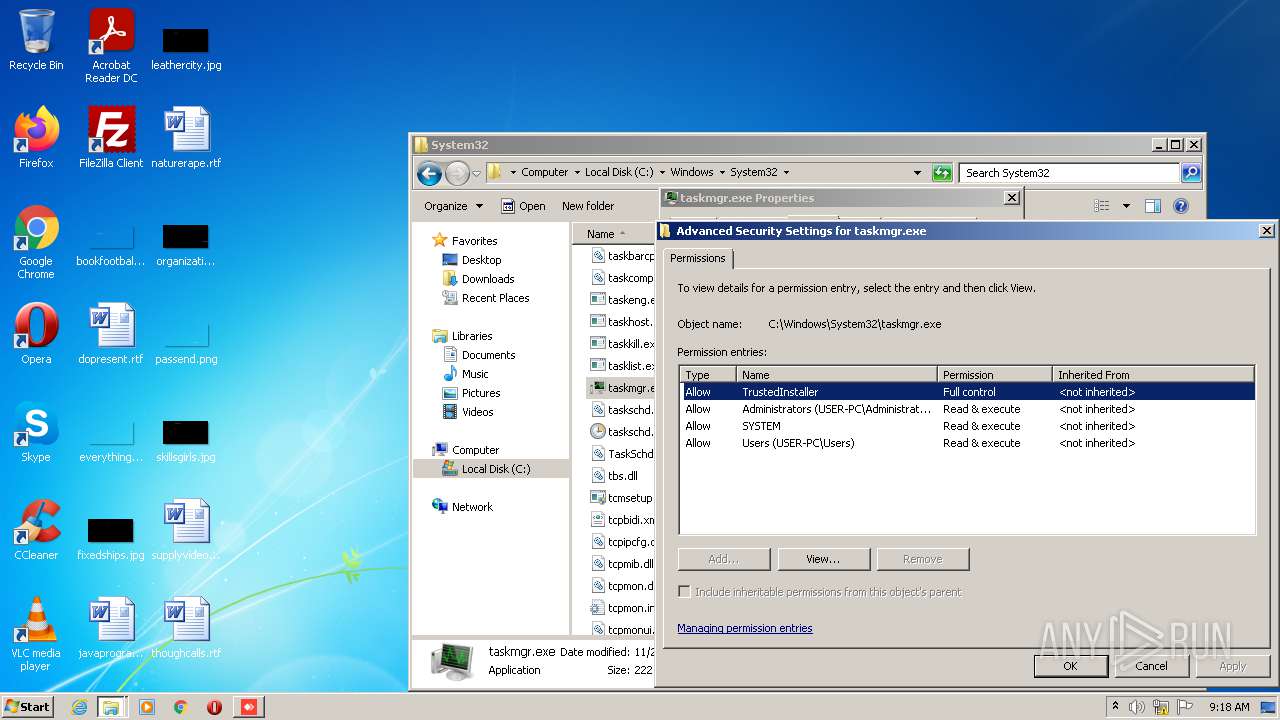
Task: Click the clock in the taskbar
Action: pyautogui.click(x=1229, y=707)
